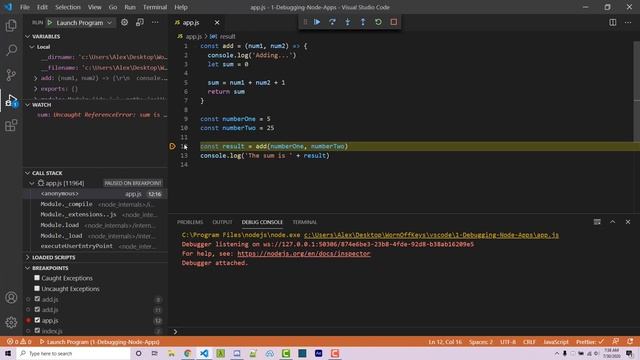Viewport: 640px width, 360px height.
Task: Change language mode JavaScript in status bar
Action: coord(556,342)
